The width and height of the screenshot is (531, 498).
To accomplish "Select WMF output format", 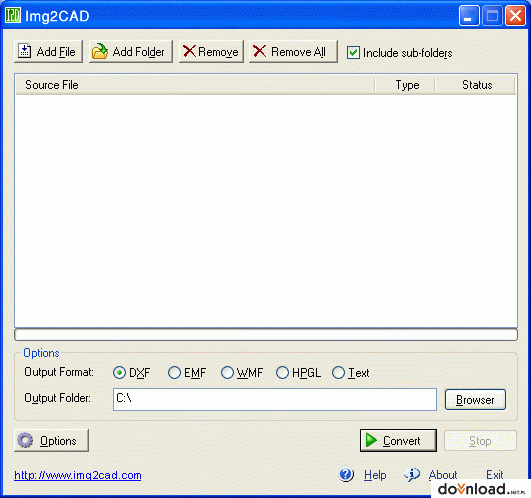I will point(227,372).
